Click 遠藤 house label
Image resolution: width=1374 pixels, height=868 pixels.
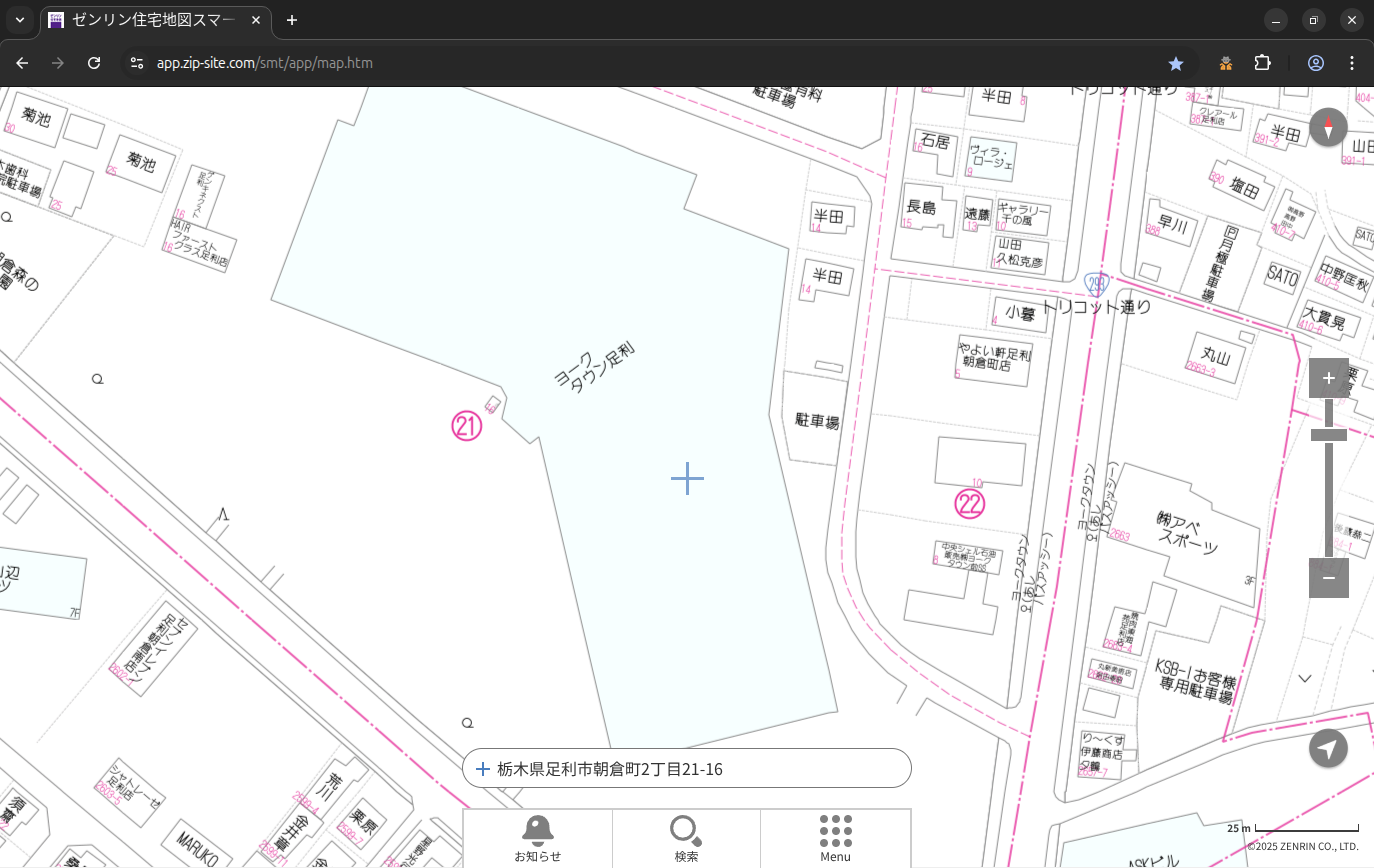pyautogui.click(x=976, y=214)
